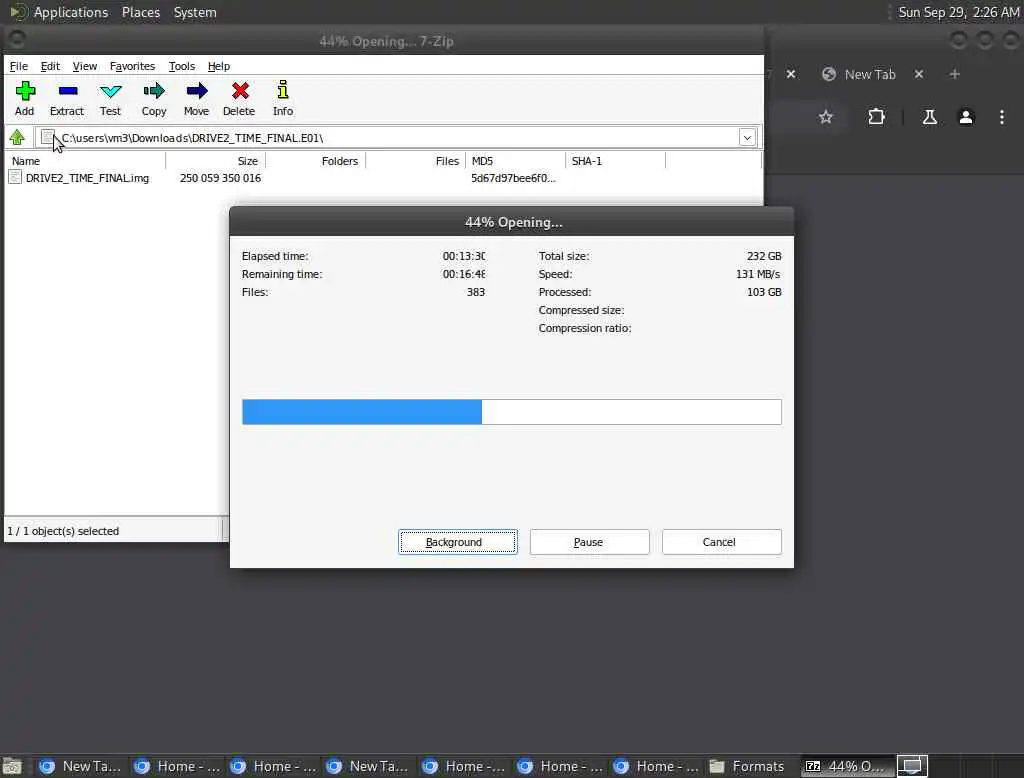Click the Elapsed time label
The image size is (1024, 778).
tap(275, 256)
